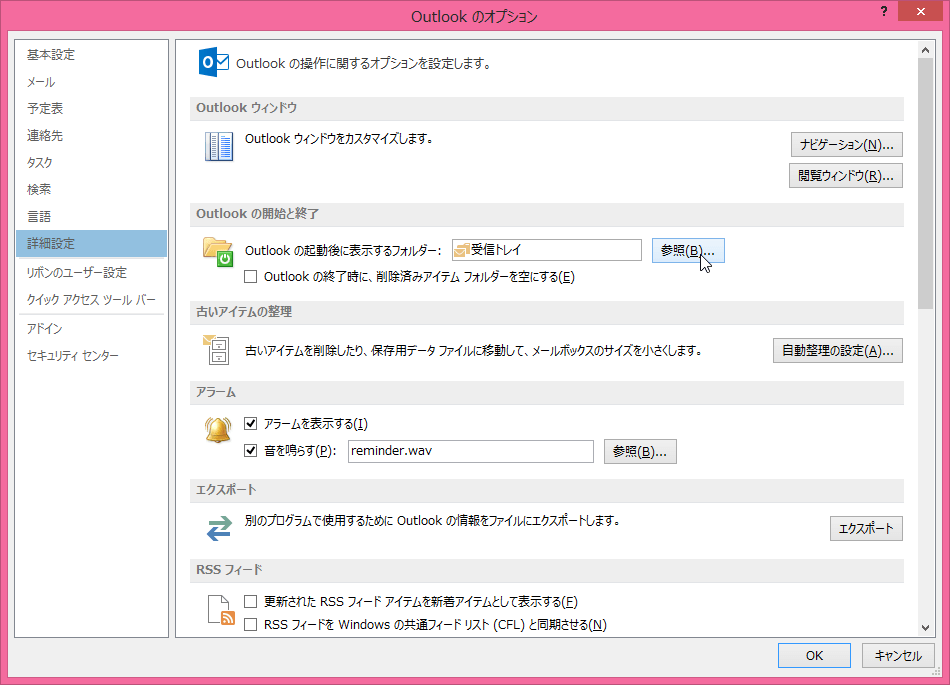Click the エクスポート button
The width and height of the screenshot is (950, 685).
[x=866, y=528]
